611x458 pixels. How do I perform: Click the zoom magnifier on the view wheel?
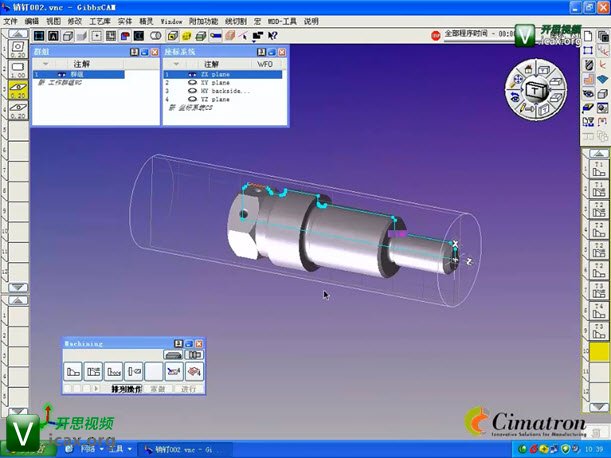pos(517,80)
